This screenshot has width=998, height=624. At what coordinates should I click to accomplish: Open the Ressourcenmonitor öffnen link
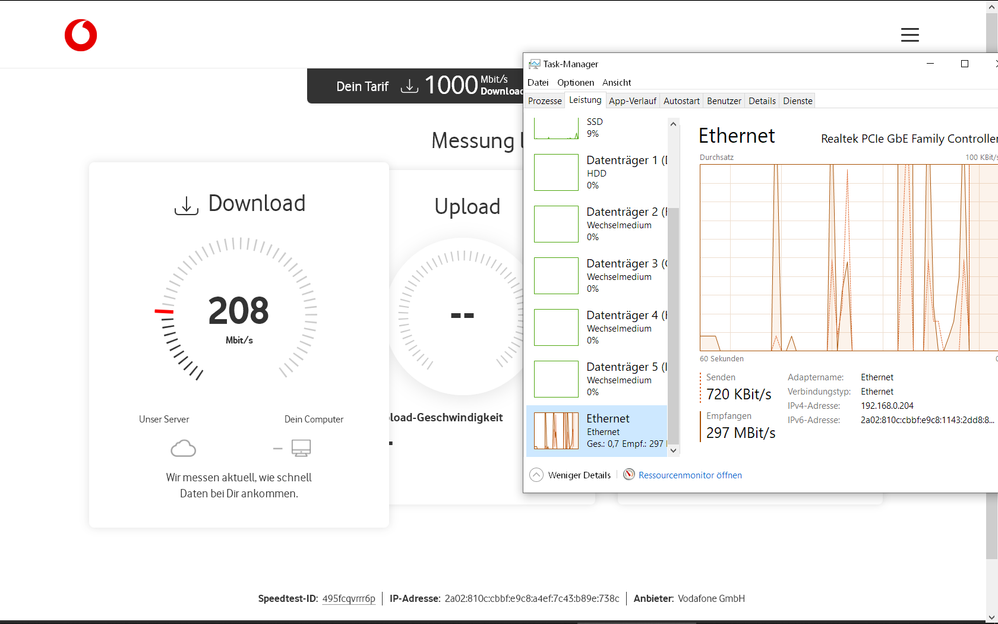[690, 475]
